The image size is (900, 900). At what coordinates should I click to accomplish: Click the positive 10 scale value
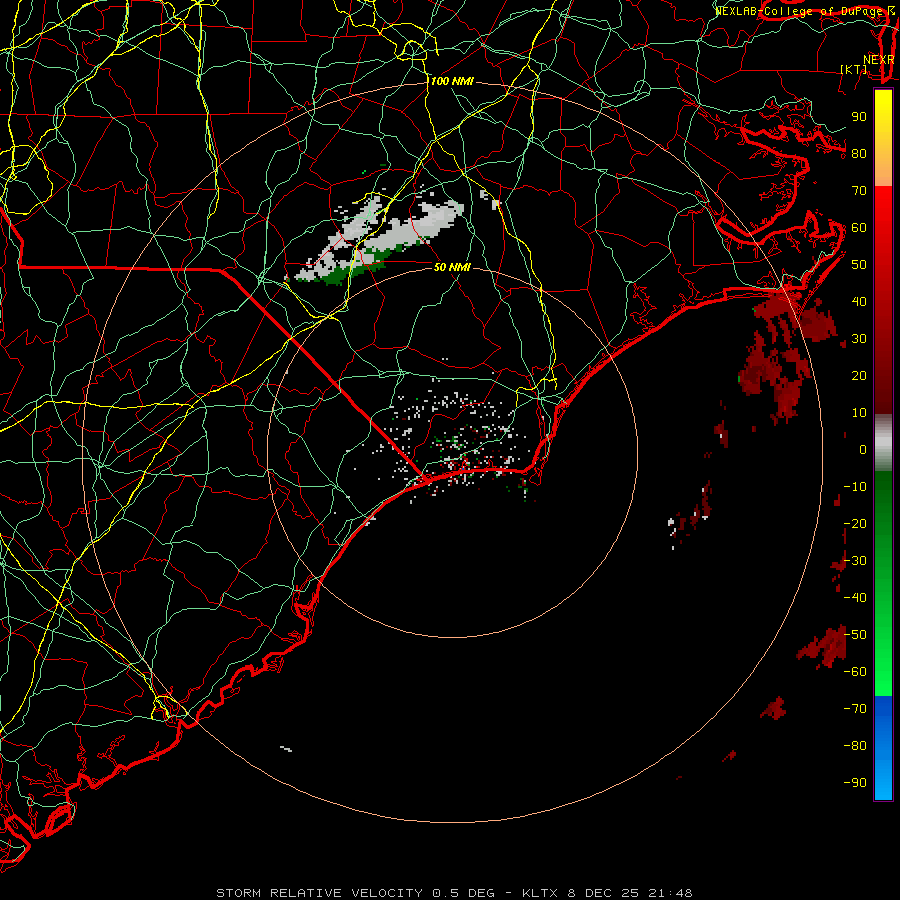(859, 413)
